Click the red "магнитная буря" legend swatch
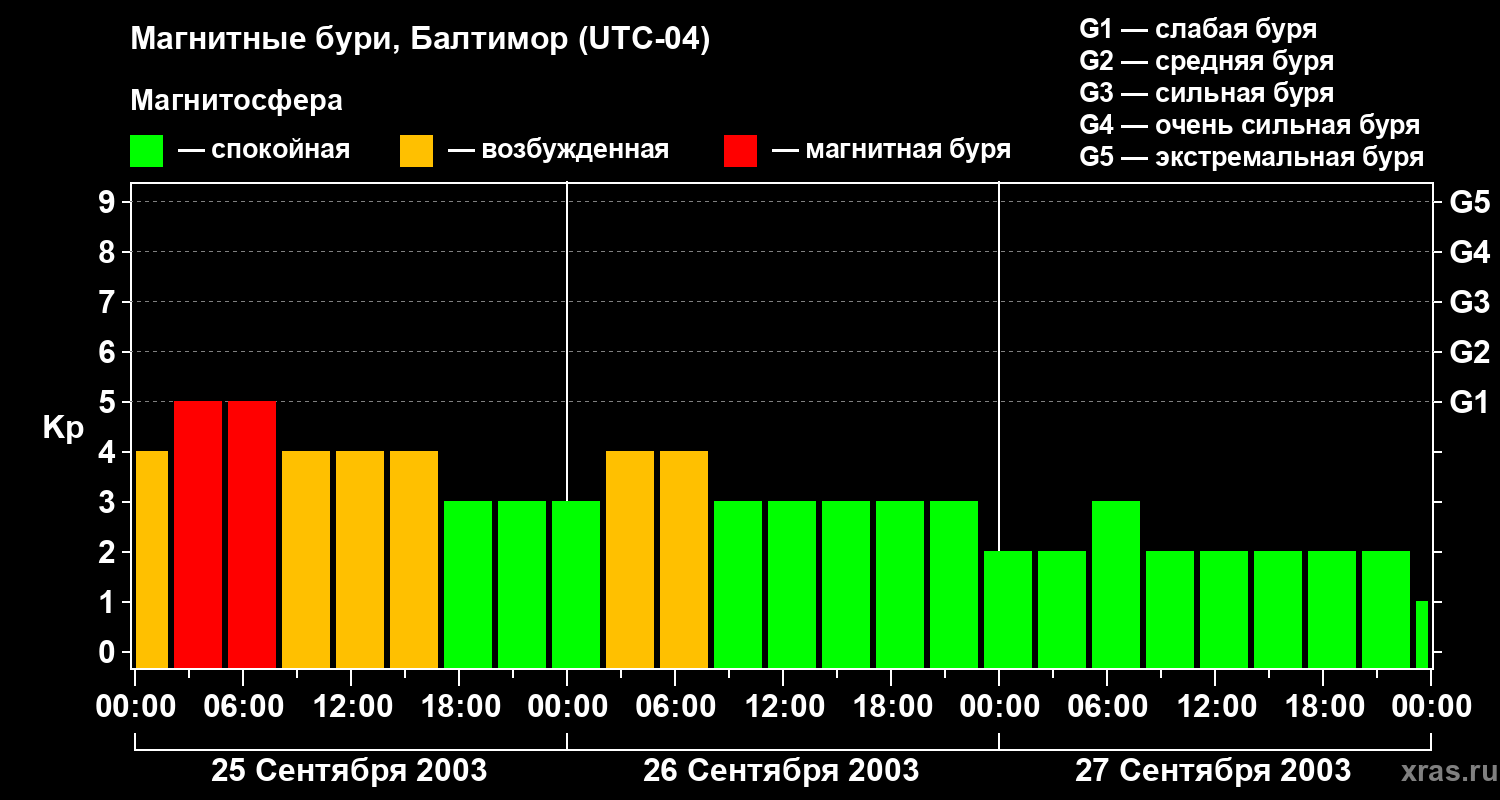Image resolution: width=1500 pixels, height=800 pixels. tap(740, 151)
